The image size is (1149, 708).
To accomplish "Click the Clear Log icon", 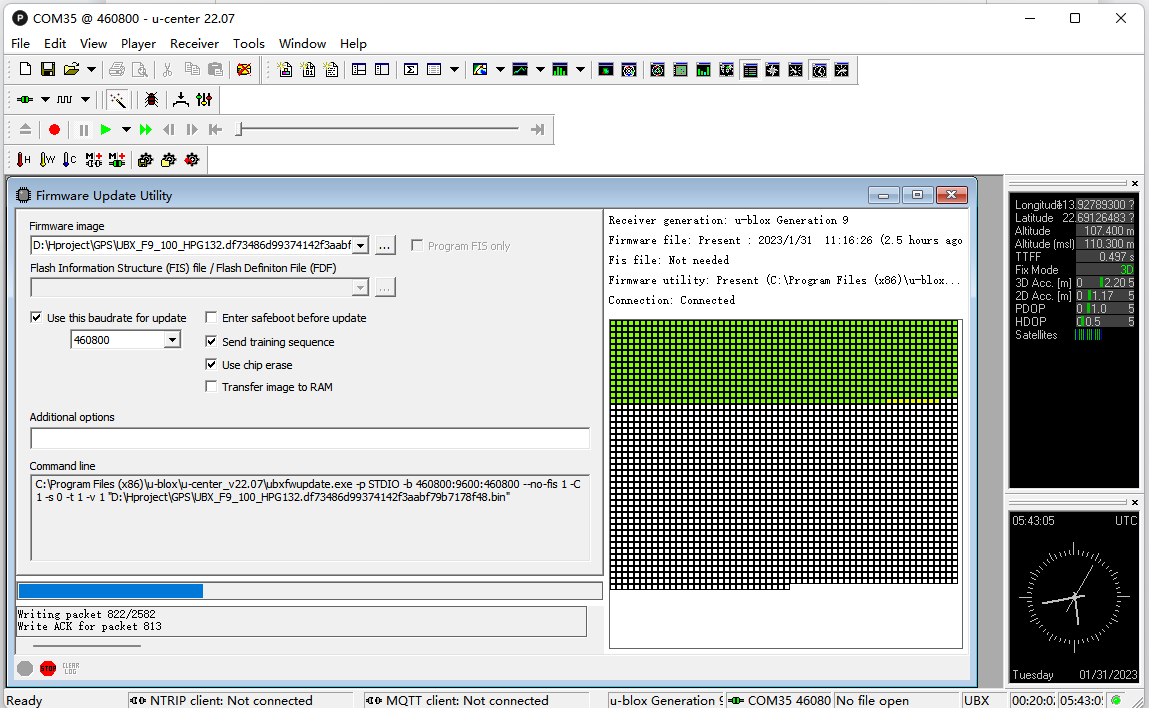I will pyautogui.click(x=71, y=668).
